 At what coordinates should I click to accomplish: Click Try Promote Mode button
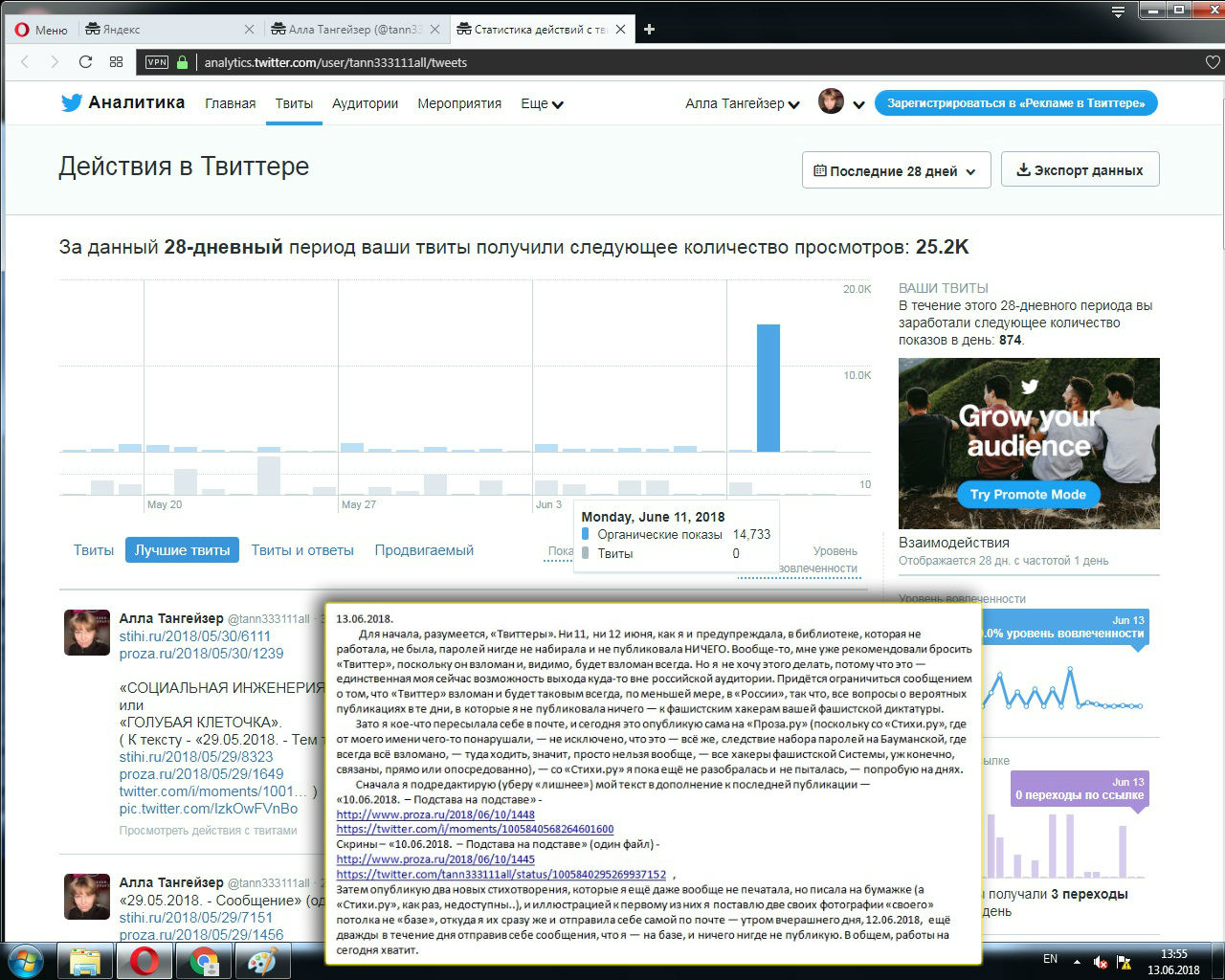[x=1028, y=495]
